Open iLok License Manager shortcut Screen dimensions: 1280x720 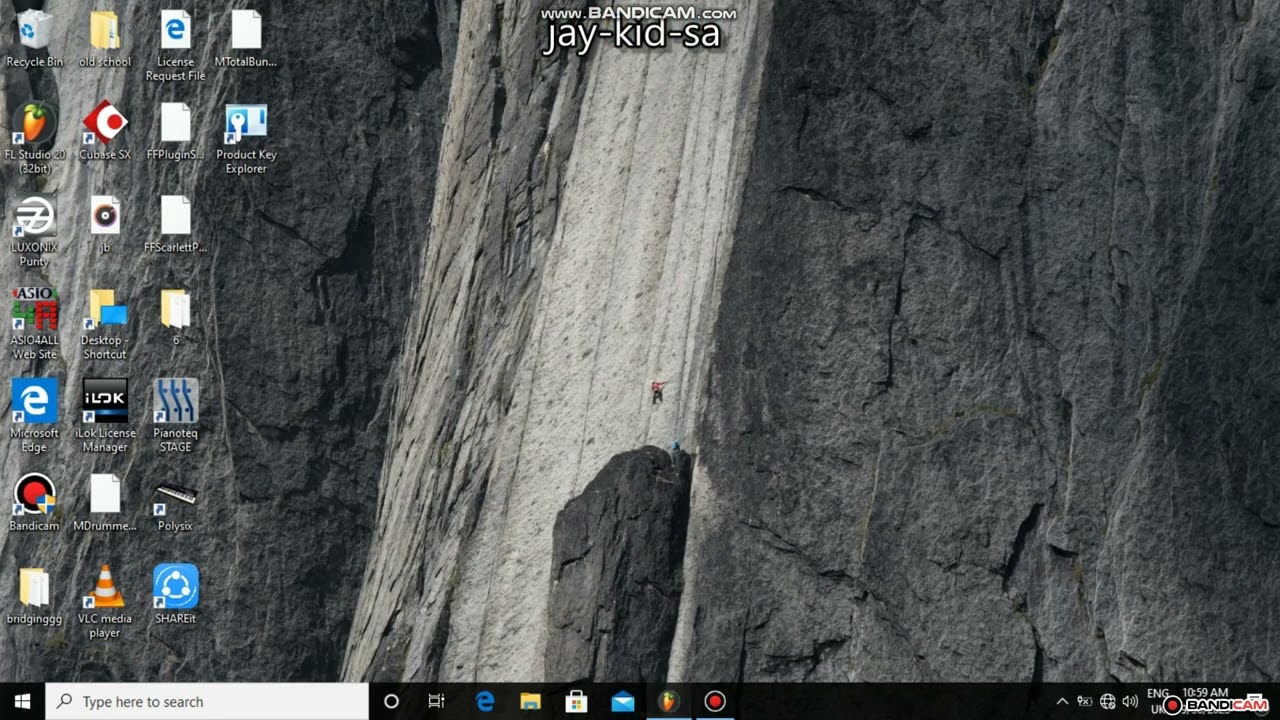[x=105, y=416]
